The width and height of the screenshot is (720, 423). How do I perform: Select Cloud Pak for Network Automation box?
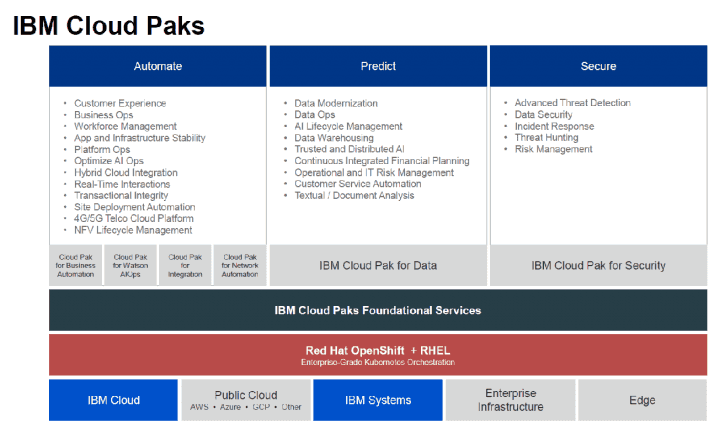tap(240, 265)
